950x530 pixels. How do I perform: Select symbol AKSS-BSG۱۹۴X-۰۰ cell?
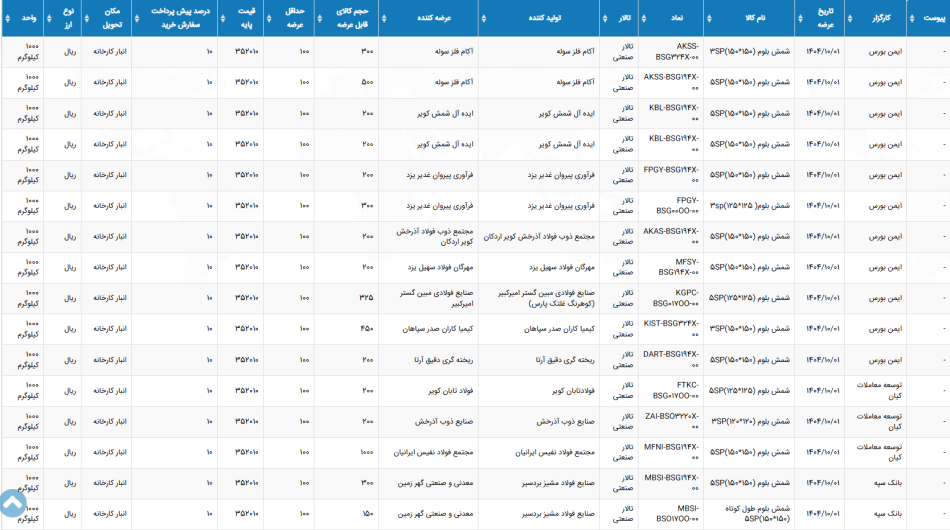point(671,82)
